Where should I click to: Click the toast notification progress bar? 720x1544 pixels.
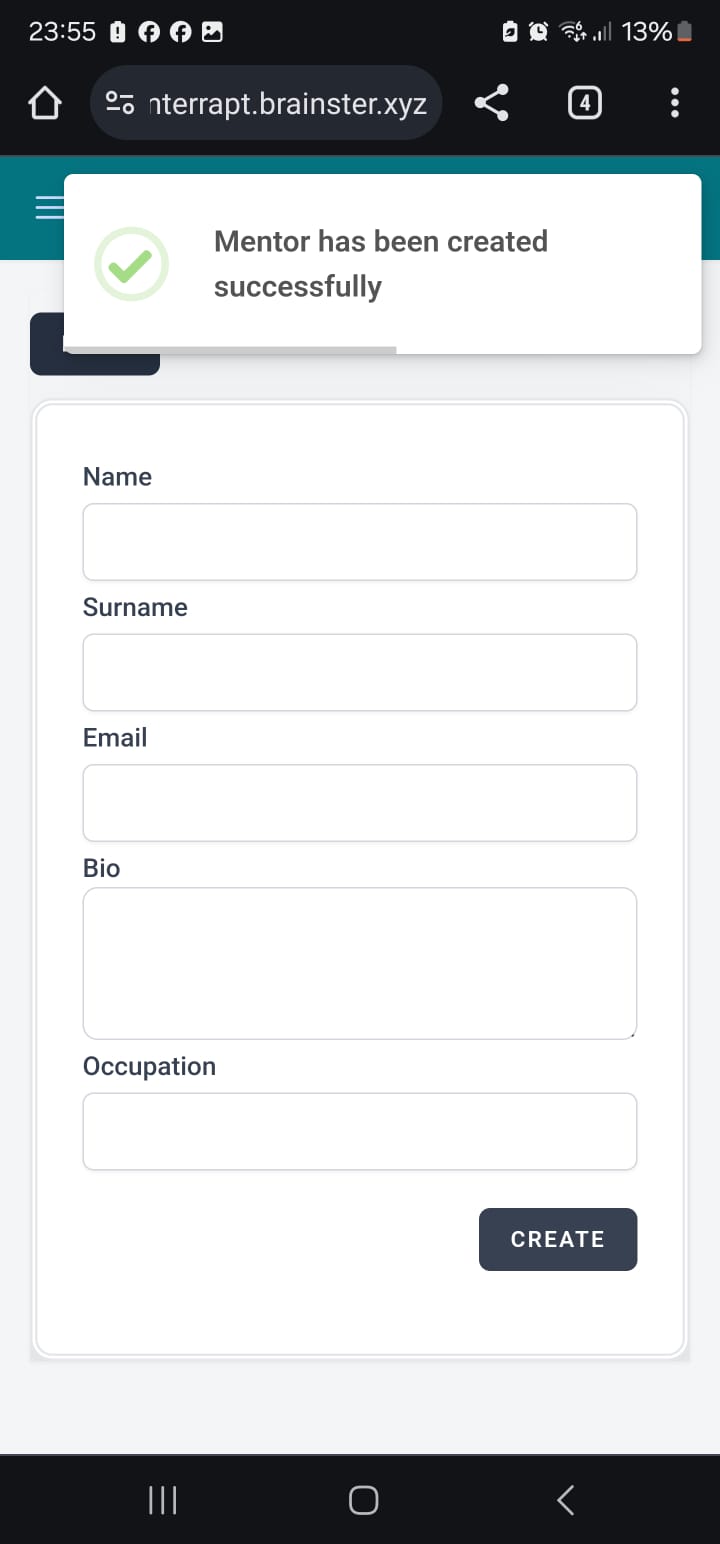(x=230, y=350)
